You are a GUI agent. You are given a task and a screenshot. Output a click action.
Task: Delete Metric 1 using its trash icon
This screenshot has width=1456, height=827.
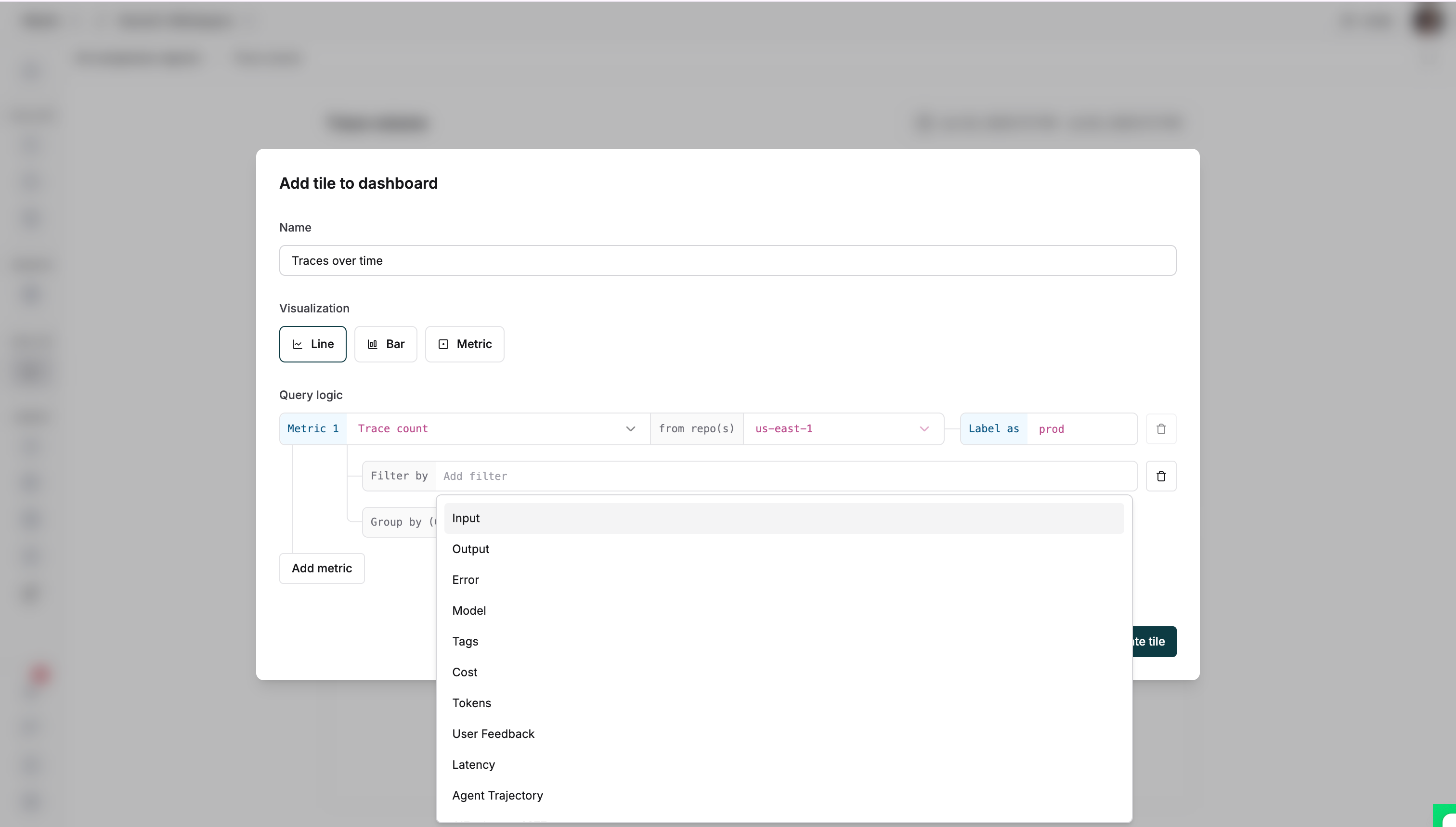point(1160,429)
